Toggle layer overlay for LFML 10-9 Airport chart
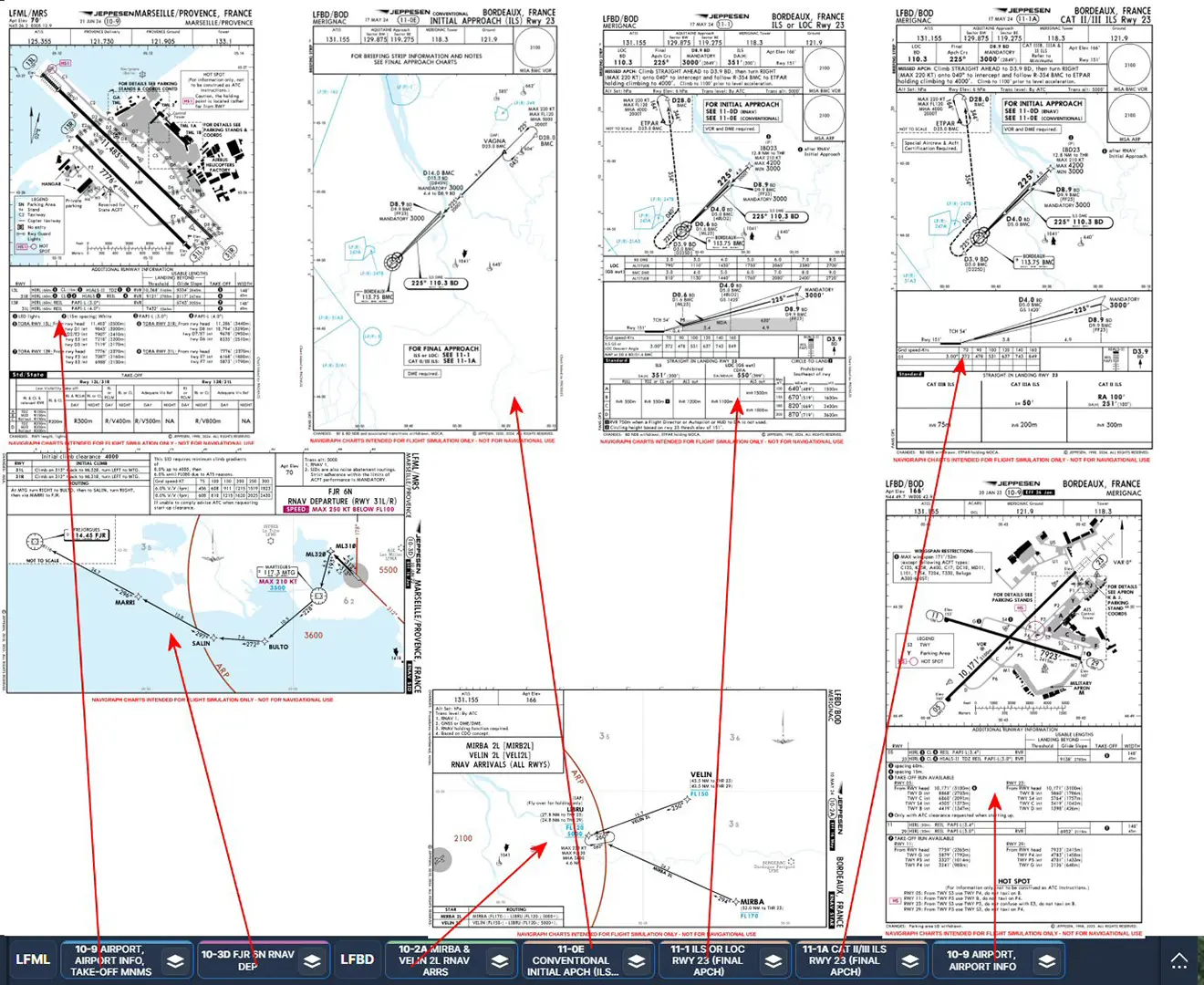 [x=175, y=960]
